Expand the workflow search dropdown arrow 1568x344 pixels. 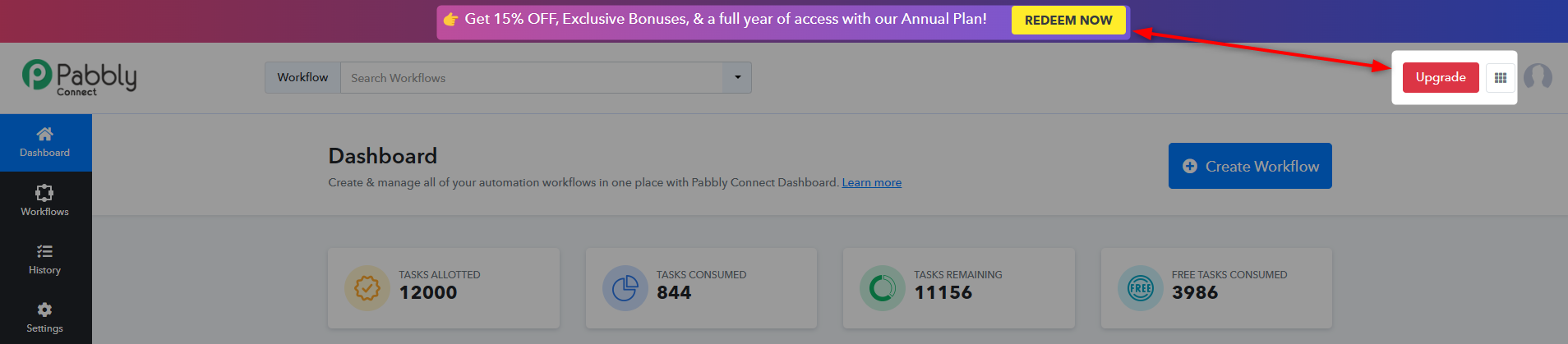point(737,77)
